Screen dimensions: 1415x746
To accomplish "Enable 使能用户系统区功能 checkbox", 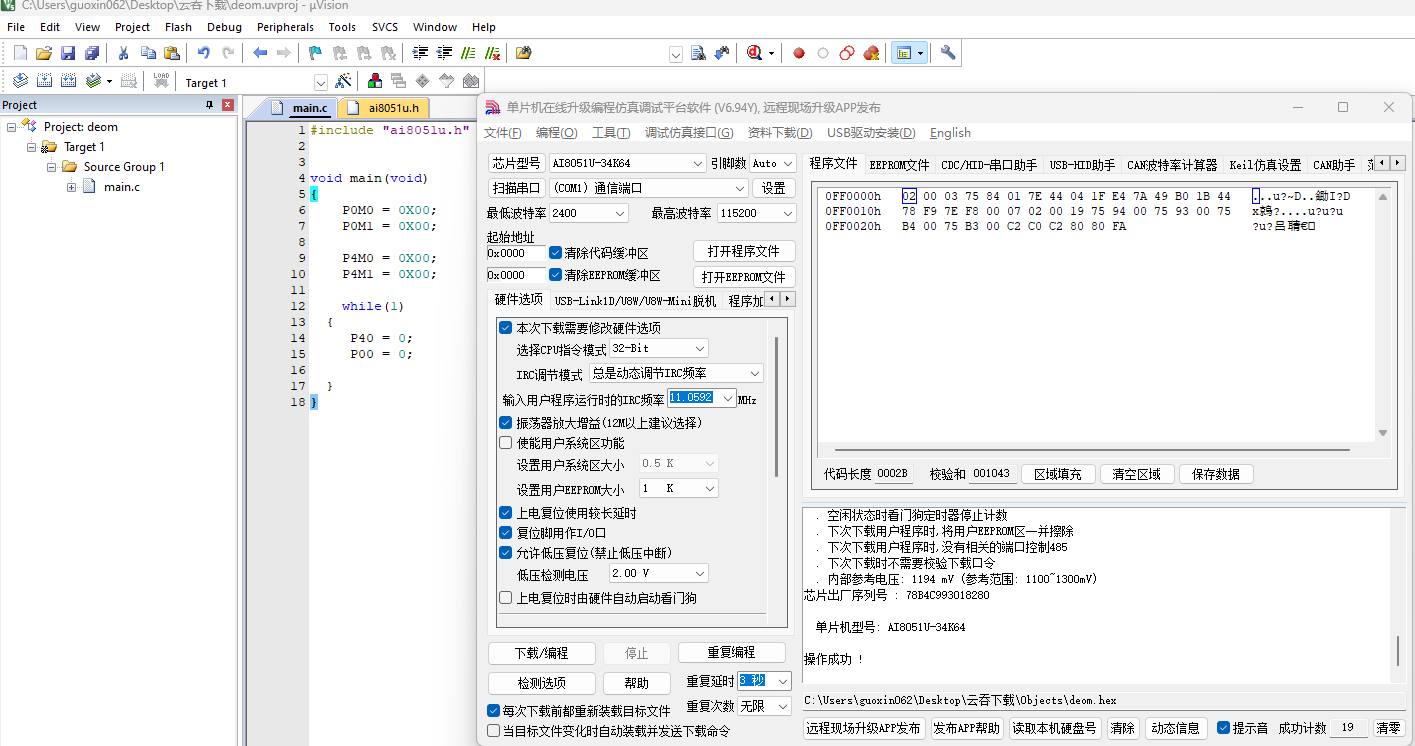I will 505,443.
